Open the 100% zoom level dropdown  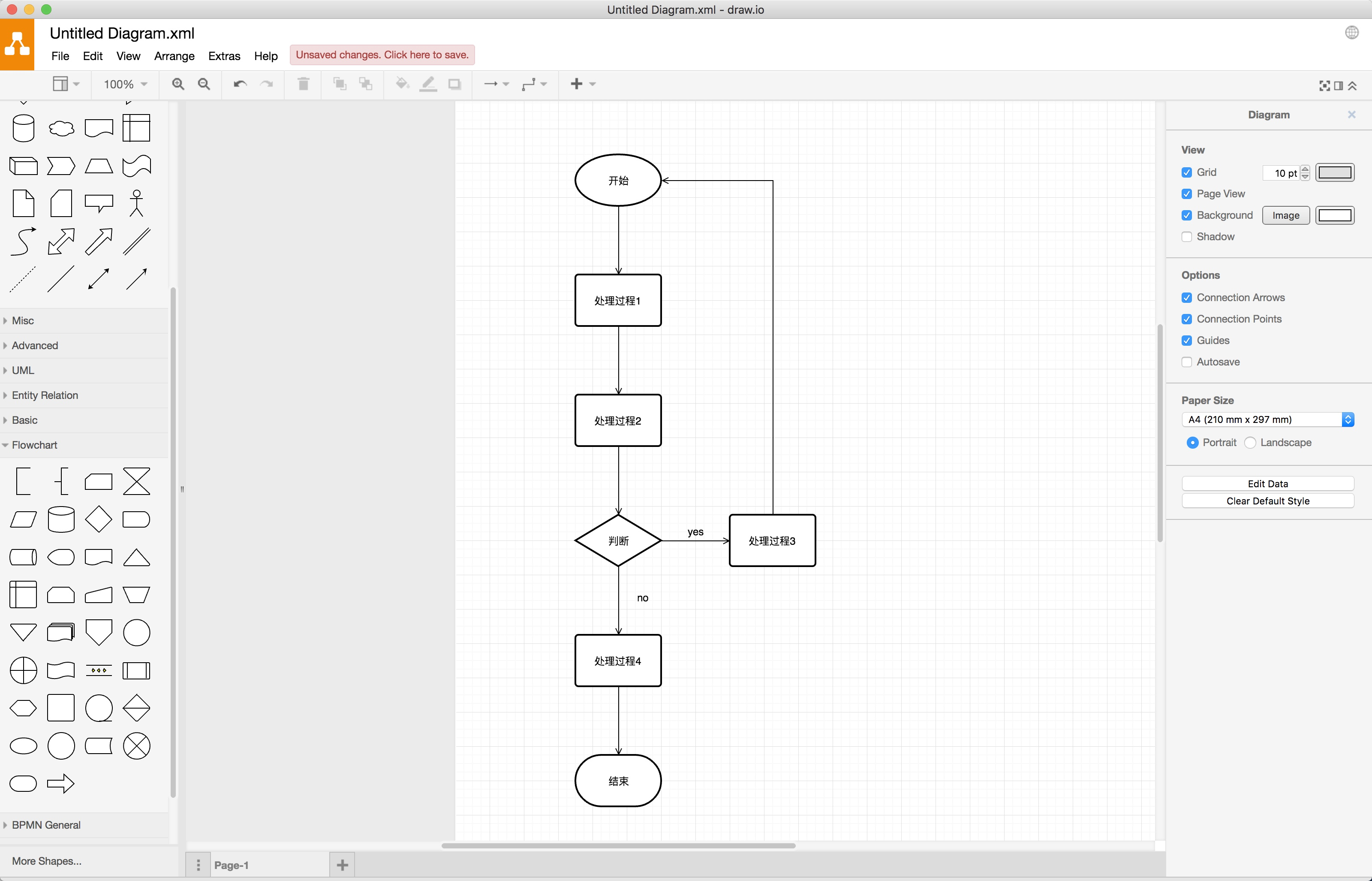tap(125, 84)
